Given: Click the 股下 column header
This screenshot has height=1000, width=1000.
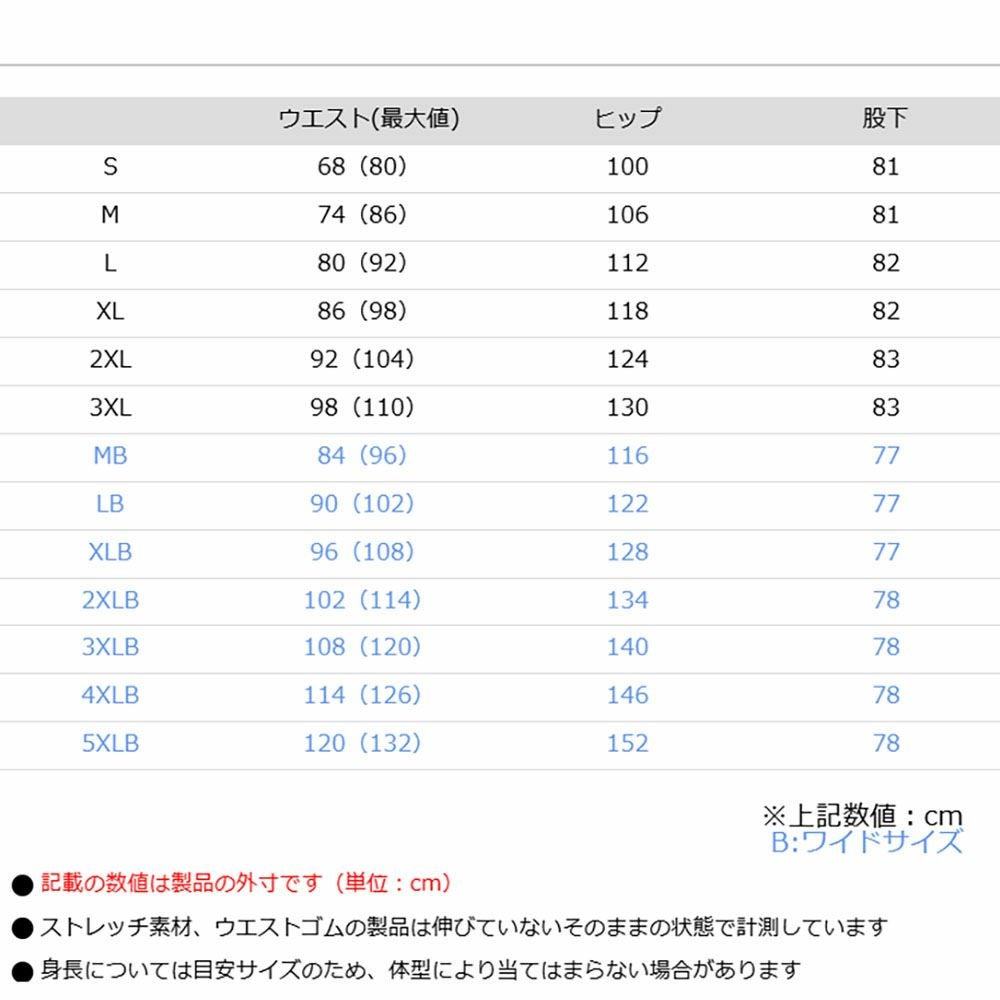Looking at the screenshot, I should (x=885, y=119).
